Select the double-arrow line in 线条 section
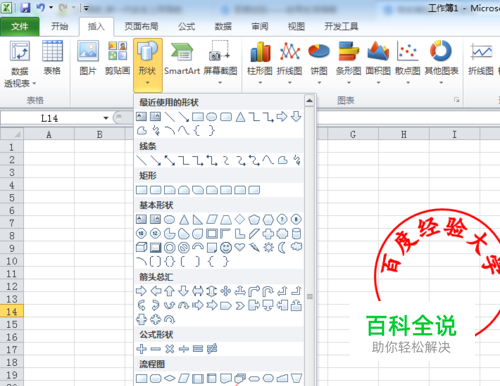 tap(170, 160)
